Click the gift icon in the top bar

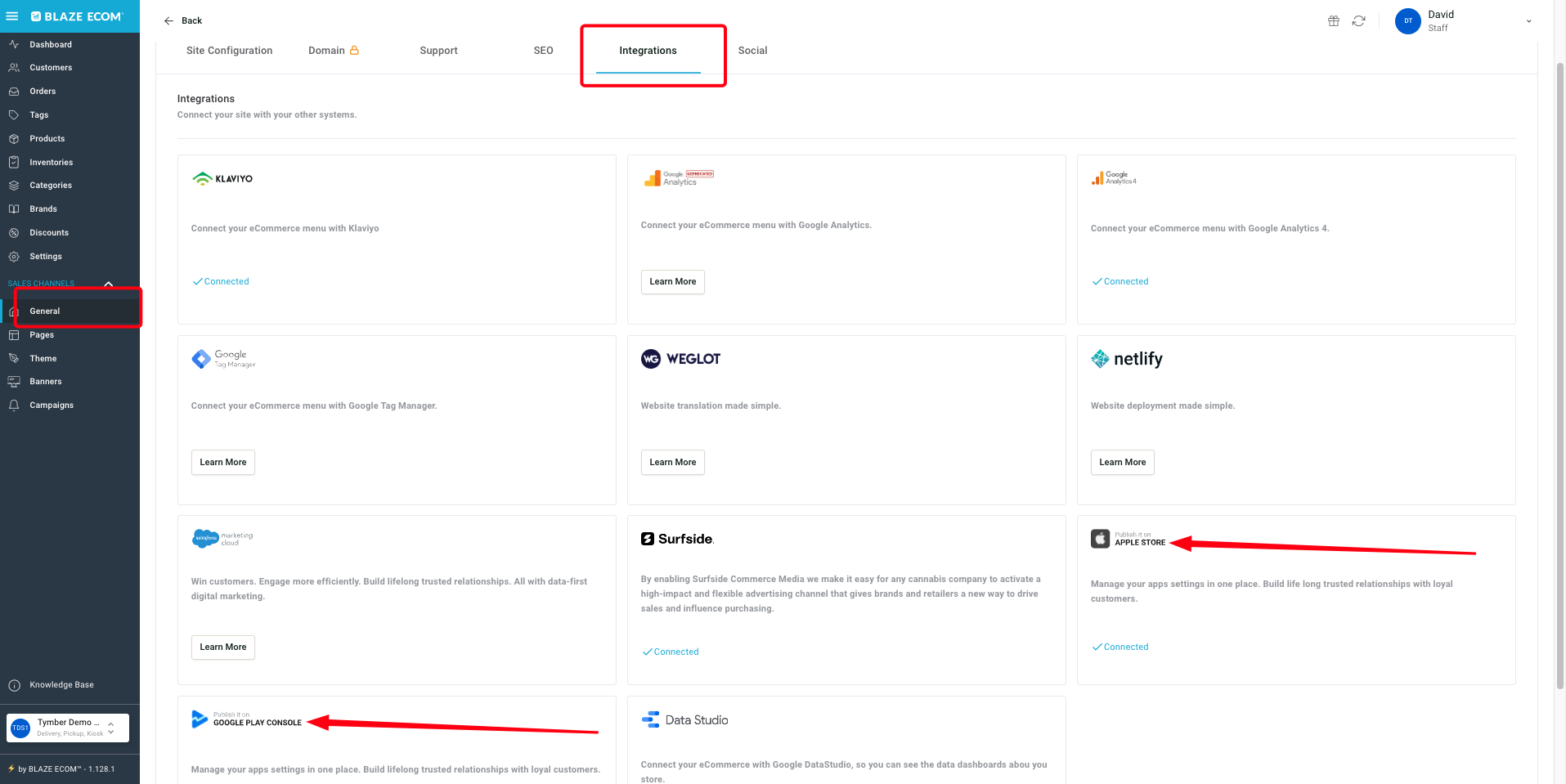(x=1333, y=20)
